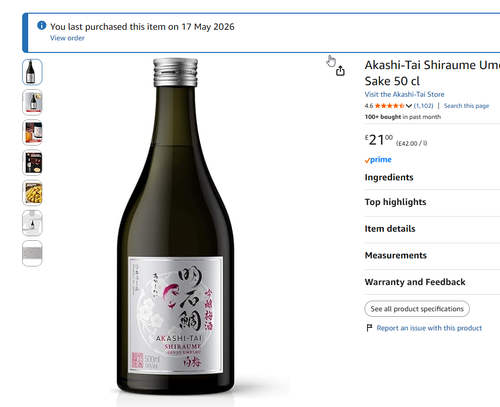Click the blue info icon in purchase banner
Viewport: 500px width, 407px height.
click(42, 25)
